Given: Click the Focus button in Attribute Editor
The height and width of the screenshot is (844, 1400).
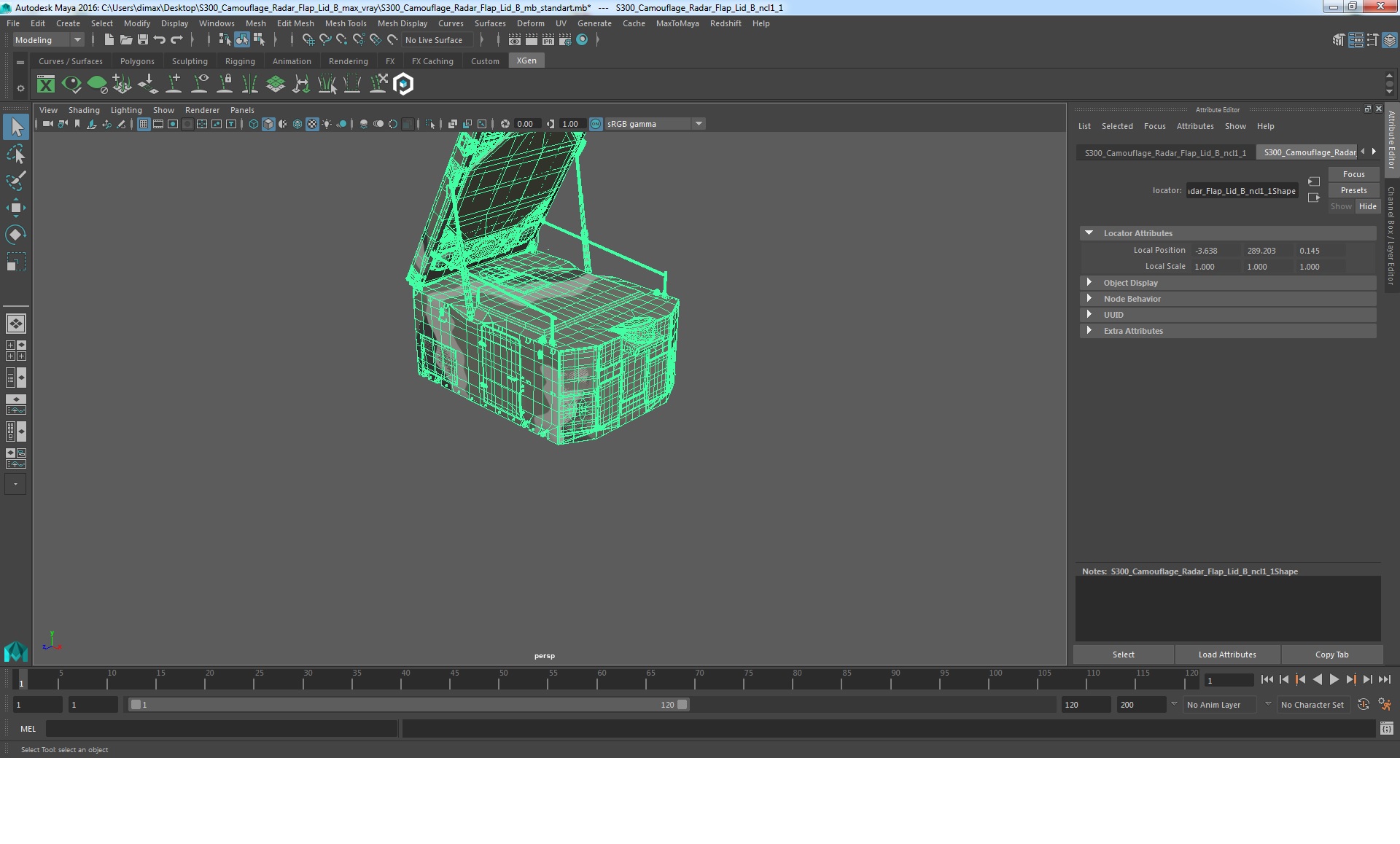Looking at the screenshot, I should click(1353, 174).
